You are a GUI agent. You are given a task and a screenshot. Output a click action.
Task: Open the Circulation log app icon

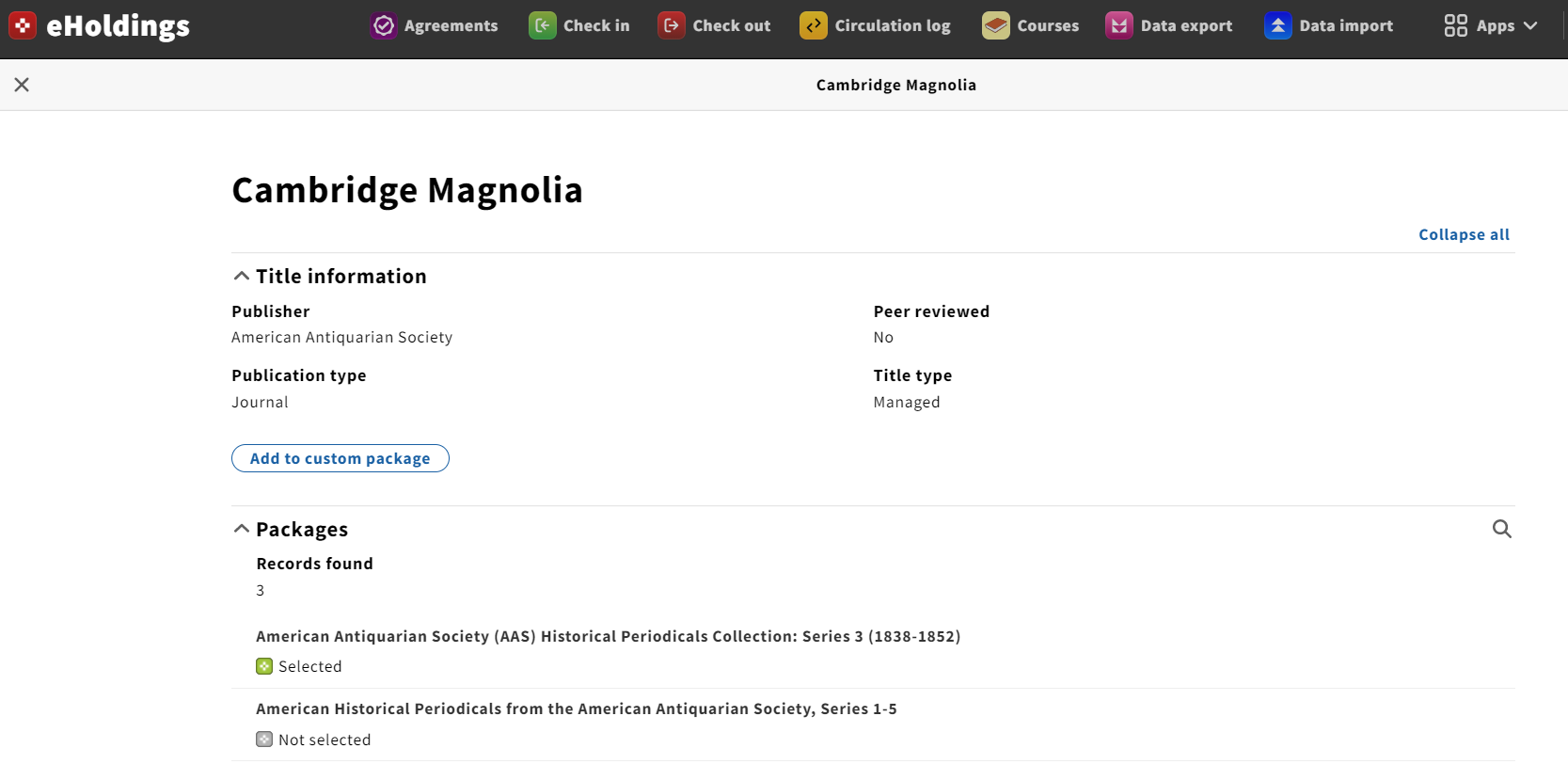pos(814,25)
